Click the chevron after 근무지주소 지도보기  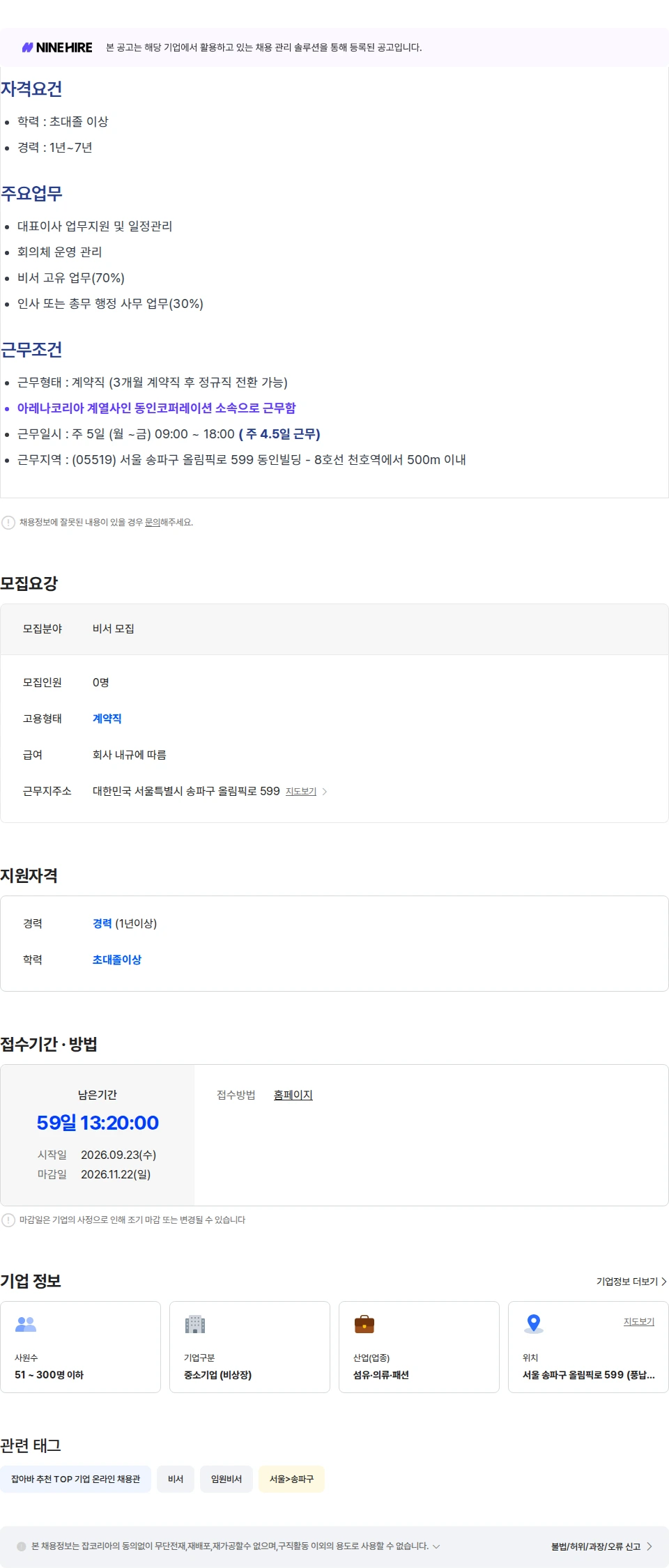[325, 792]
